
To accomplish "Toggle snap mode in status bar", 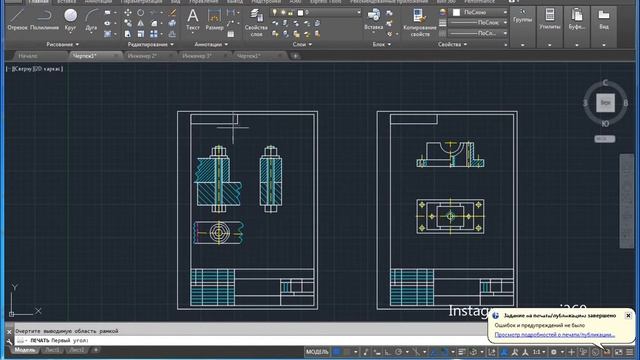I will pyautogui.click(x=347, y=352).
